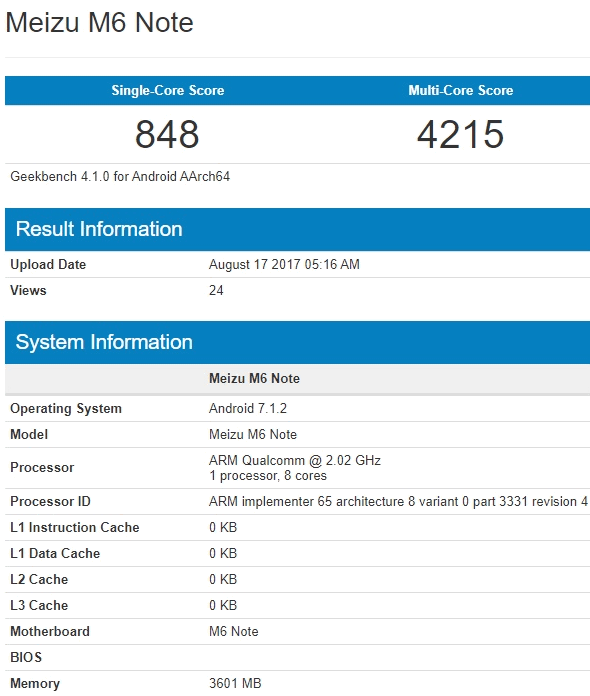Select the L3 Cache label
Viewport: 590px width, 696px height.
39,605
